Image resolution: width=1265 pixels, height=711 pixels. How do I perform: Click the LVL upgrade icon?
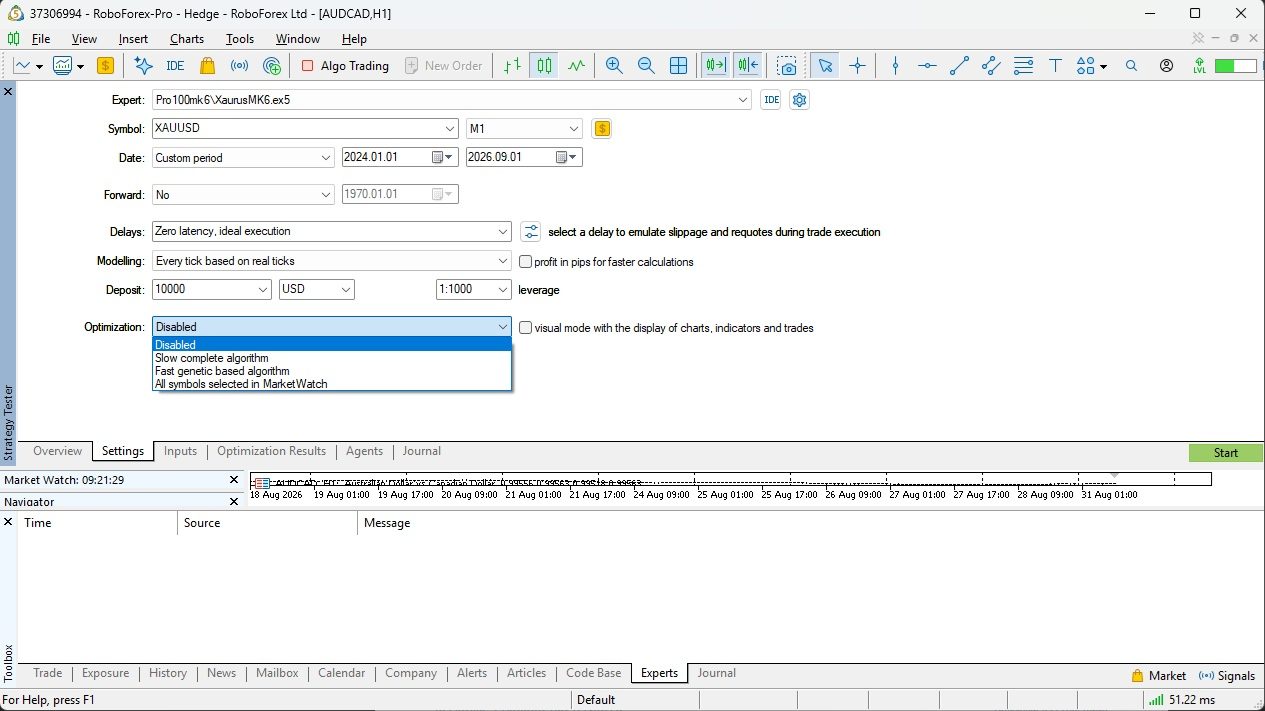pos(1199,66)
